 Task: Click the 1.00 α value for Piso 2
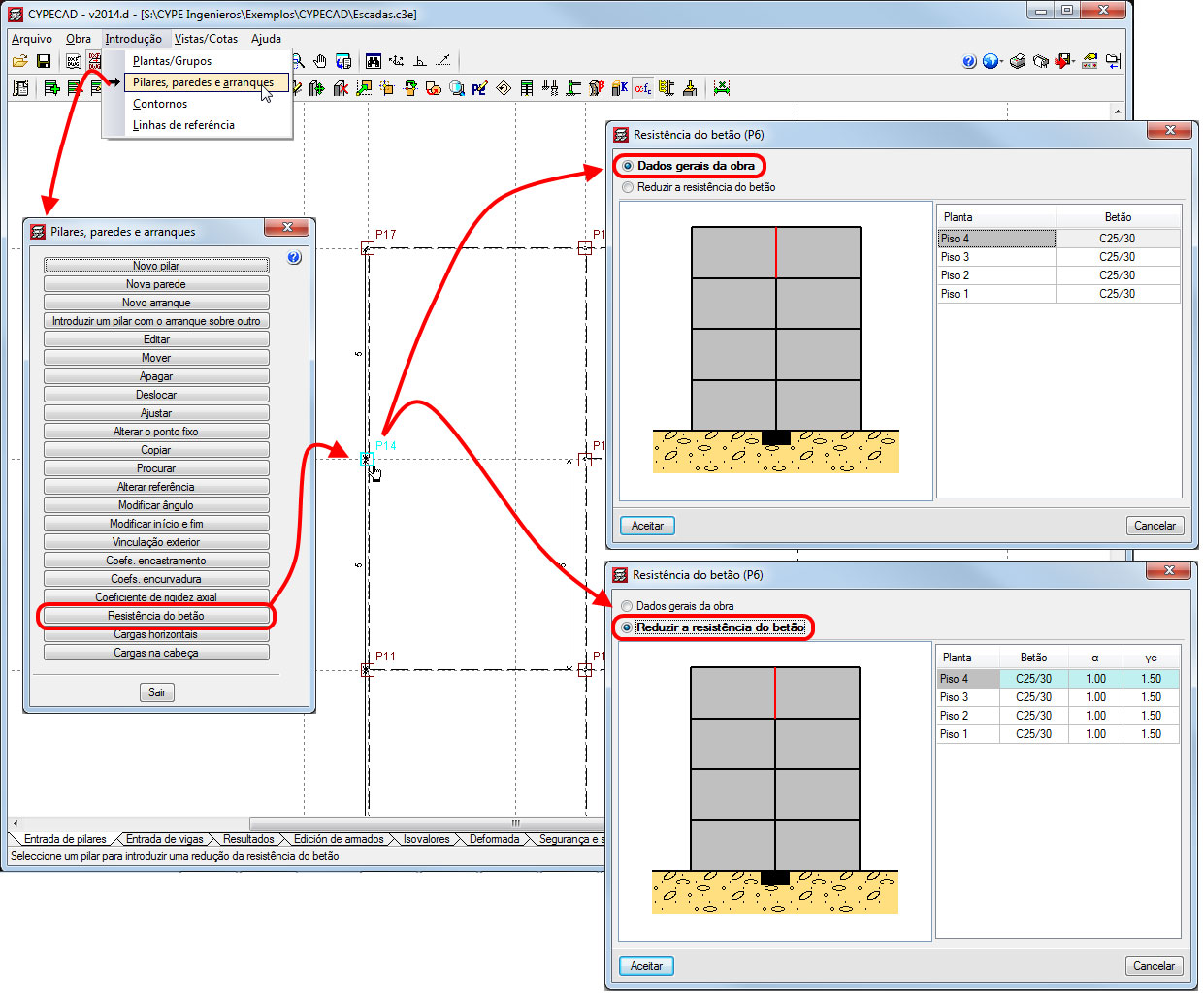click(x=1095, y=716)
